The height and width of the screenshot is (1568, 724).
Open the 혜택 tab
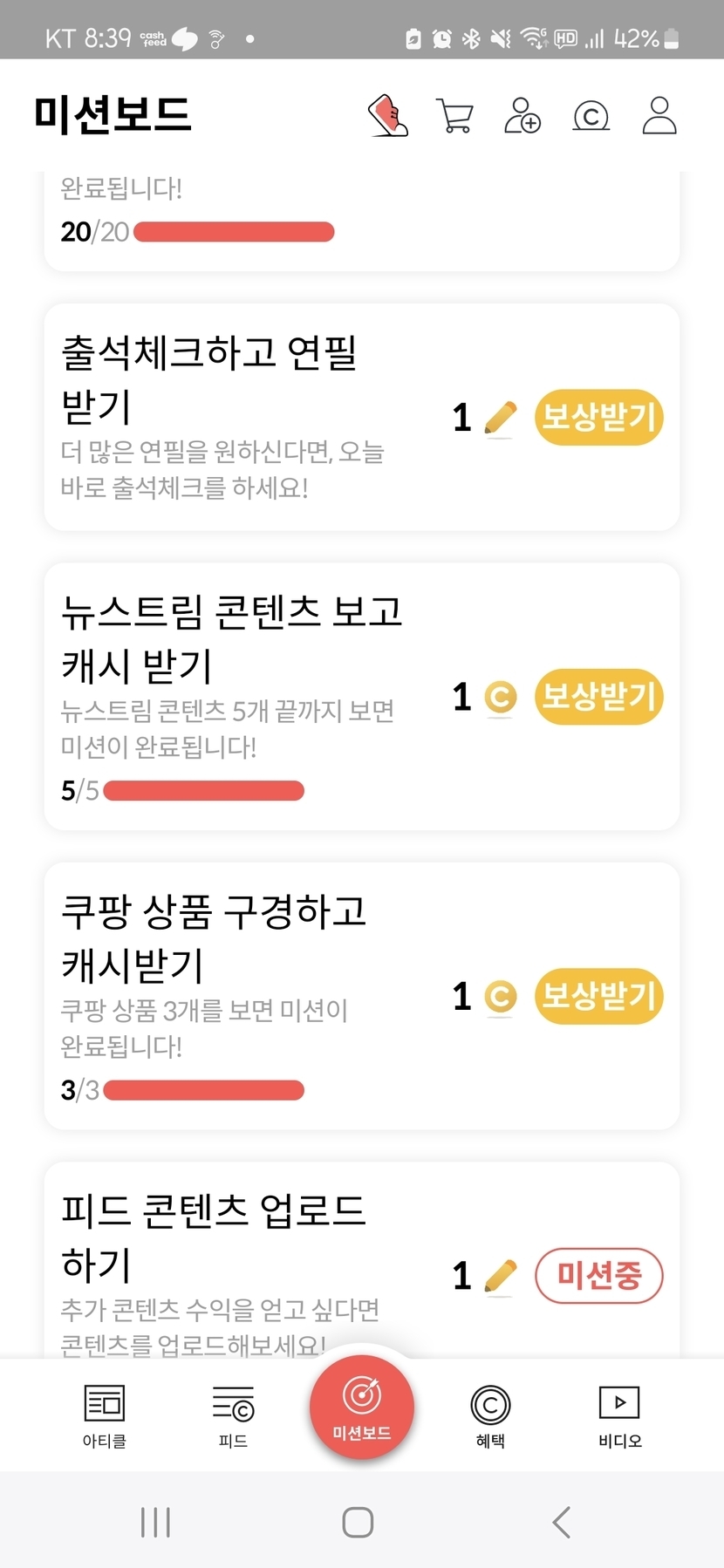click(x=490, y=1415)
